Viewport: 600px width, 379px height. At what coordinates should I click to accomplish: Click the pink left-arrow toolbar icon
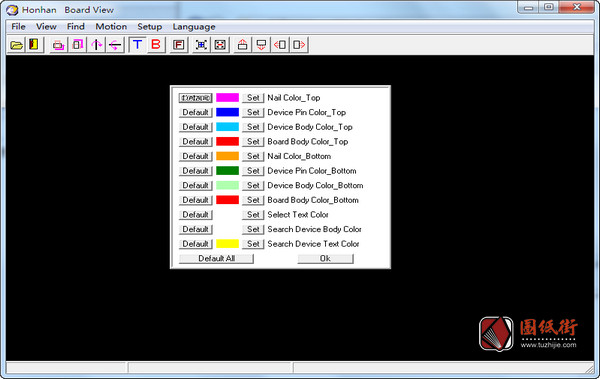point(115,45)
